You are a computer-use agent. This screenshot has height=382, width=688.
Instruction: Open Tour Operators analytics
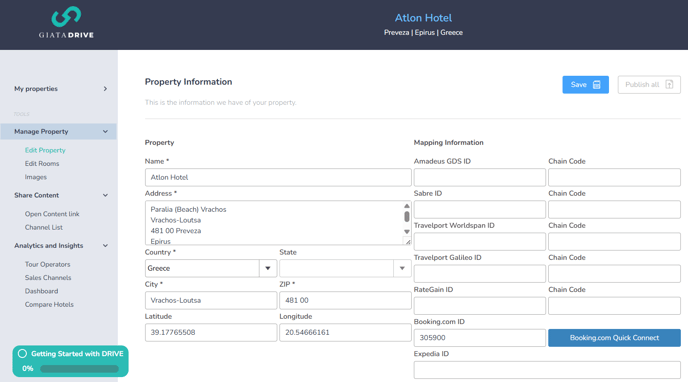pos(47,264)
